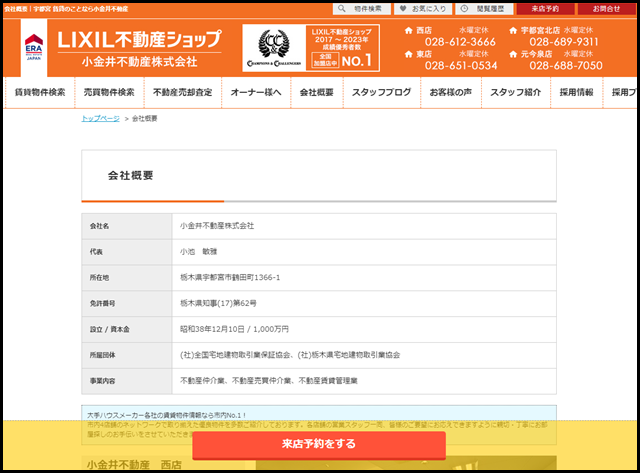Open 不動産売却査定 menu item
The width and height of the screenshot is (640, 473).
point(182,93)
